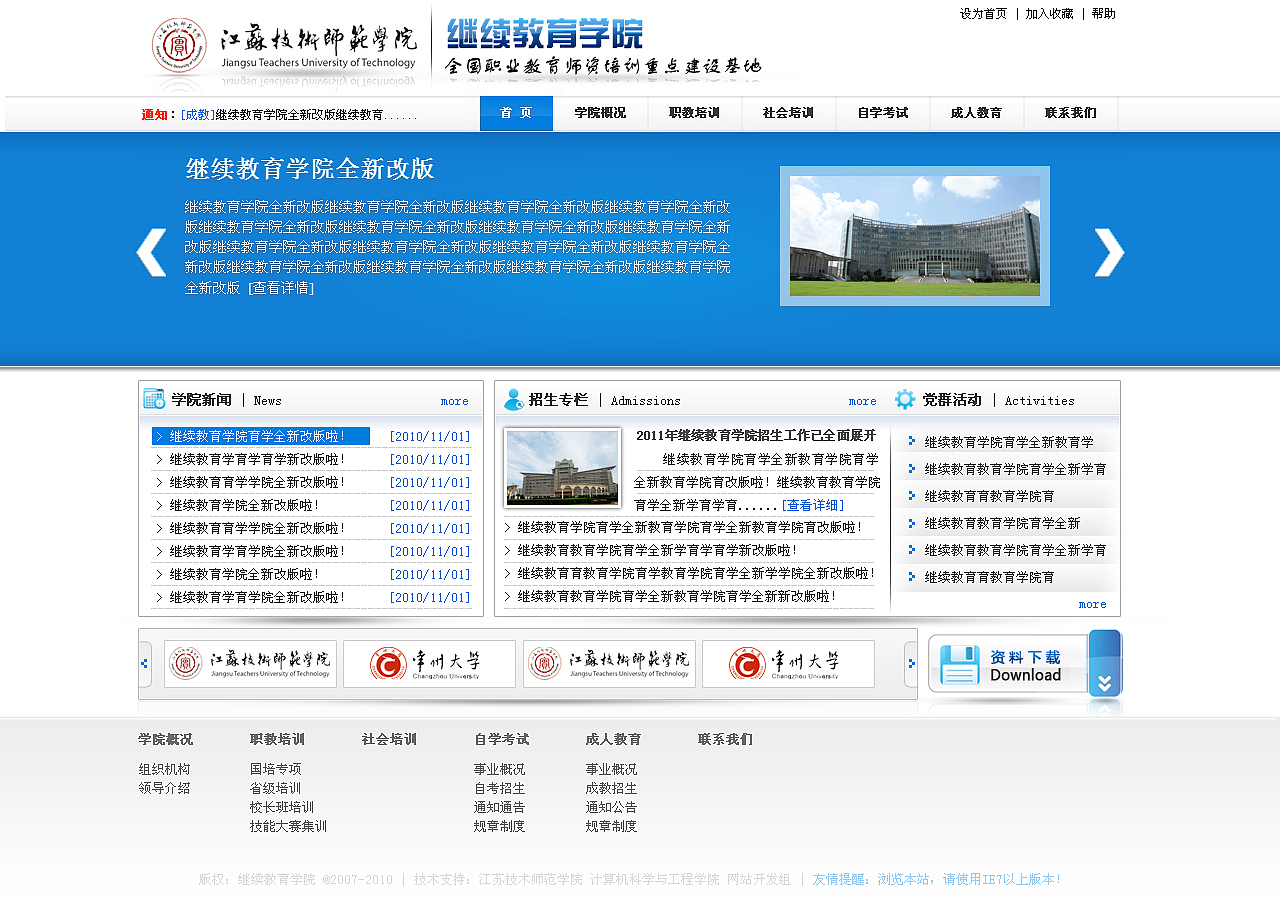Open the 帮助 help link
1280x903 pixels.
pos(1104,13)
